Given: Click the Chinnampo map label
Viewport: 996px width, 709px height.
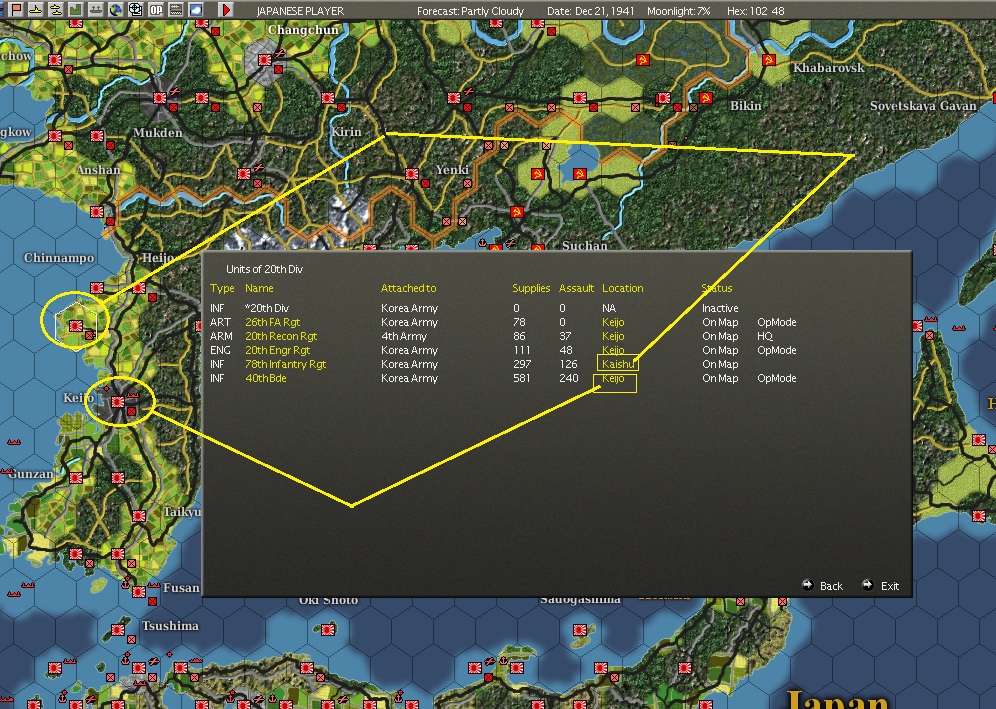Looking at the screenshot, I should [59, 258].
